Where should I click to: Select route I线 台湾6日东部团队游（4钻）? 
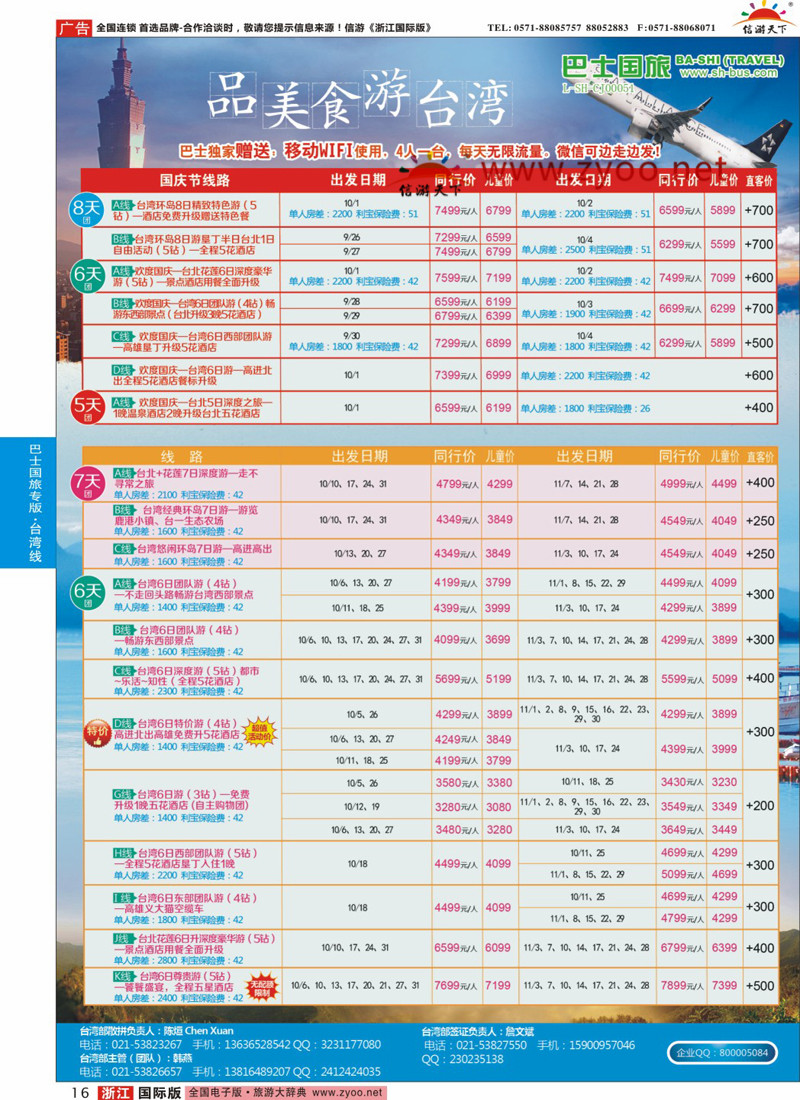click(185, 903)
